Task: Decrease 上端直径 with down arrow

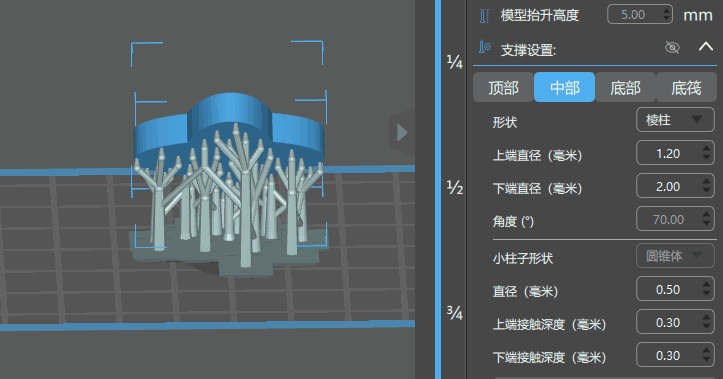Action: [706, 158]
